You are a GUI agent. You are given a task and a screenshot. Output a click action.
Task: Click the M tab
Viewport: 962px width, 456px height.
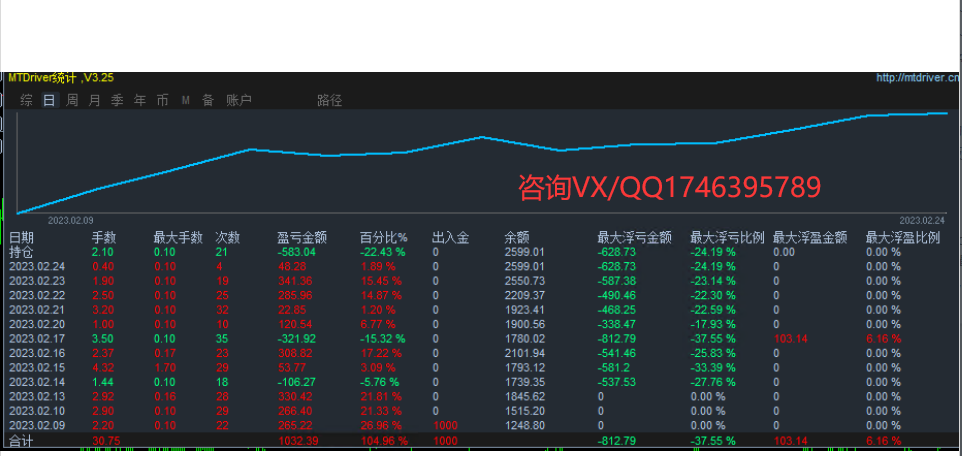point(185,101)
